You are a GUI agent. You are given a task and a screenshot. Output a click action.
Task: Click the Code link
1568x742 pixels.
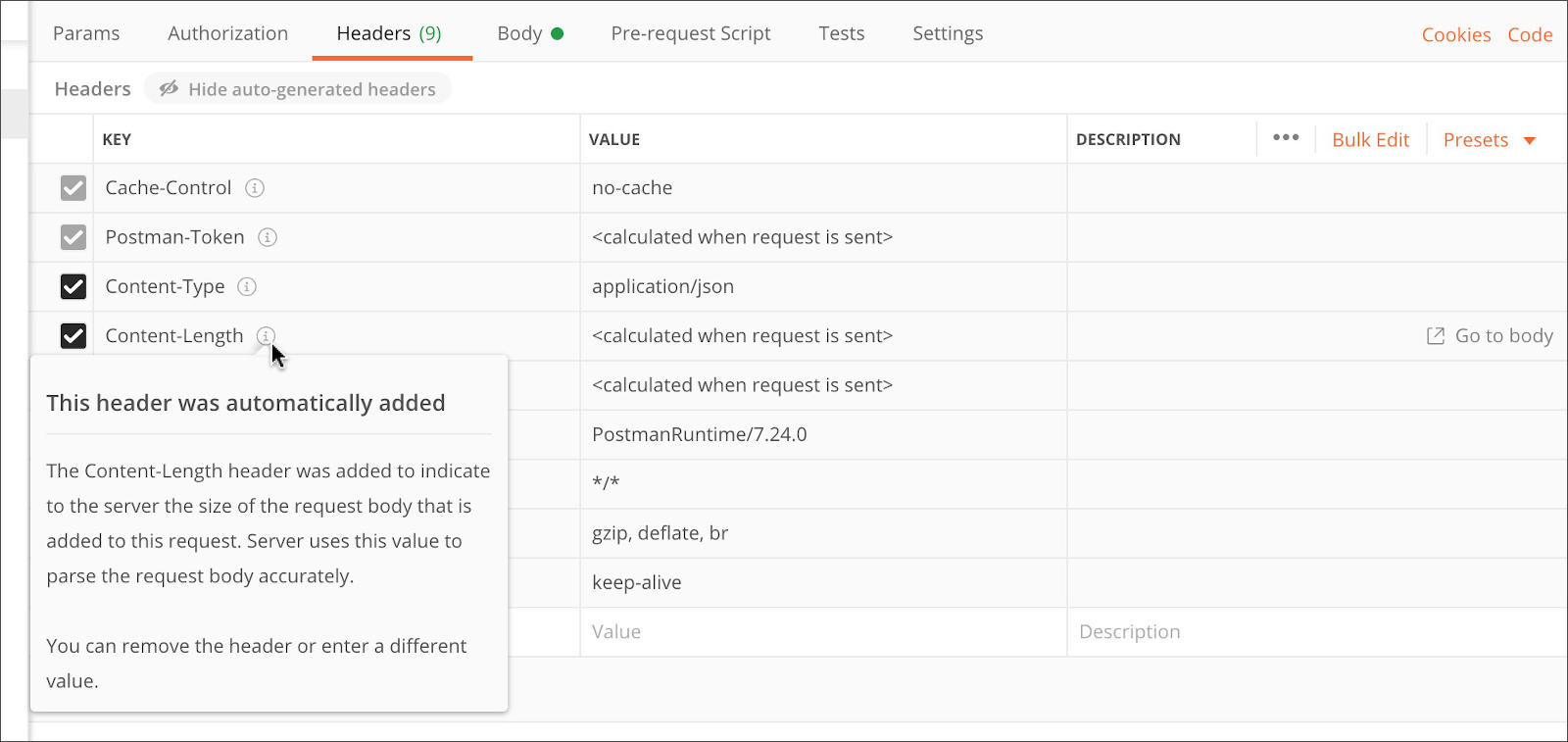coord(1530,35)
